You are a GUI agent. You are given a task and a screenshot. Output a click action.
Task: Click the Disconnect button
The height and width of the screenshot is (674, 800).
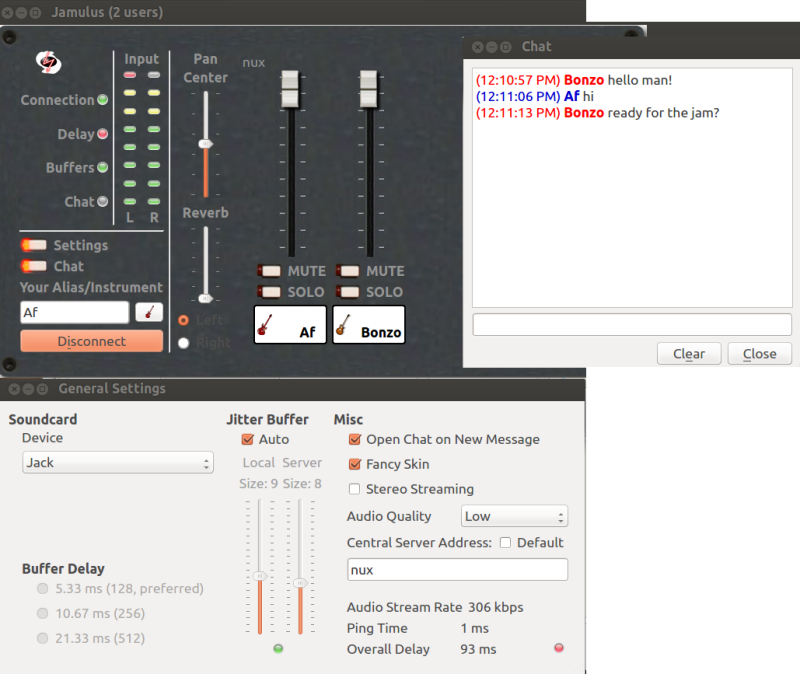[x=92, y=341]
